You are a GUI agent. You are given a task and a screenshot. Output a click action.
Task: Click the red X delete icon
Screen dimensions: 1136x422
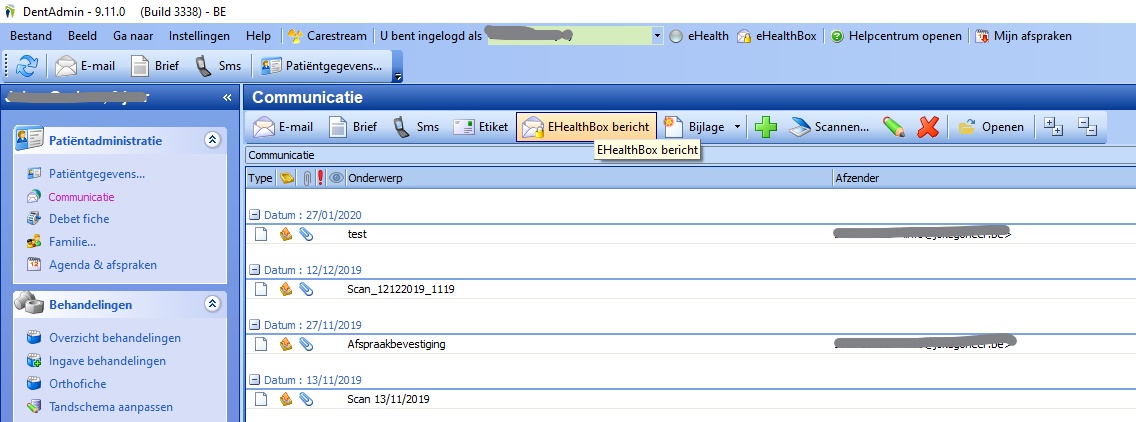[x=929, y=127]
